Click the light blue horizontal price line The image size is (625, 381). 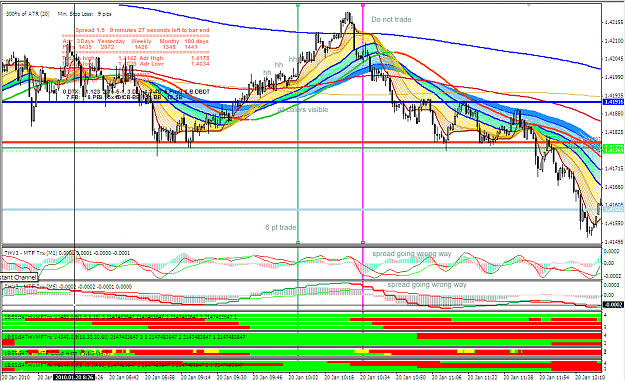click(x=302, y=209)
